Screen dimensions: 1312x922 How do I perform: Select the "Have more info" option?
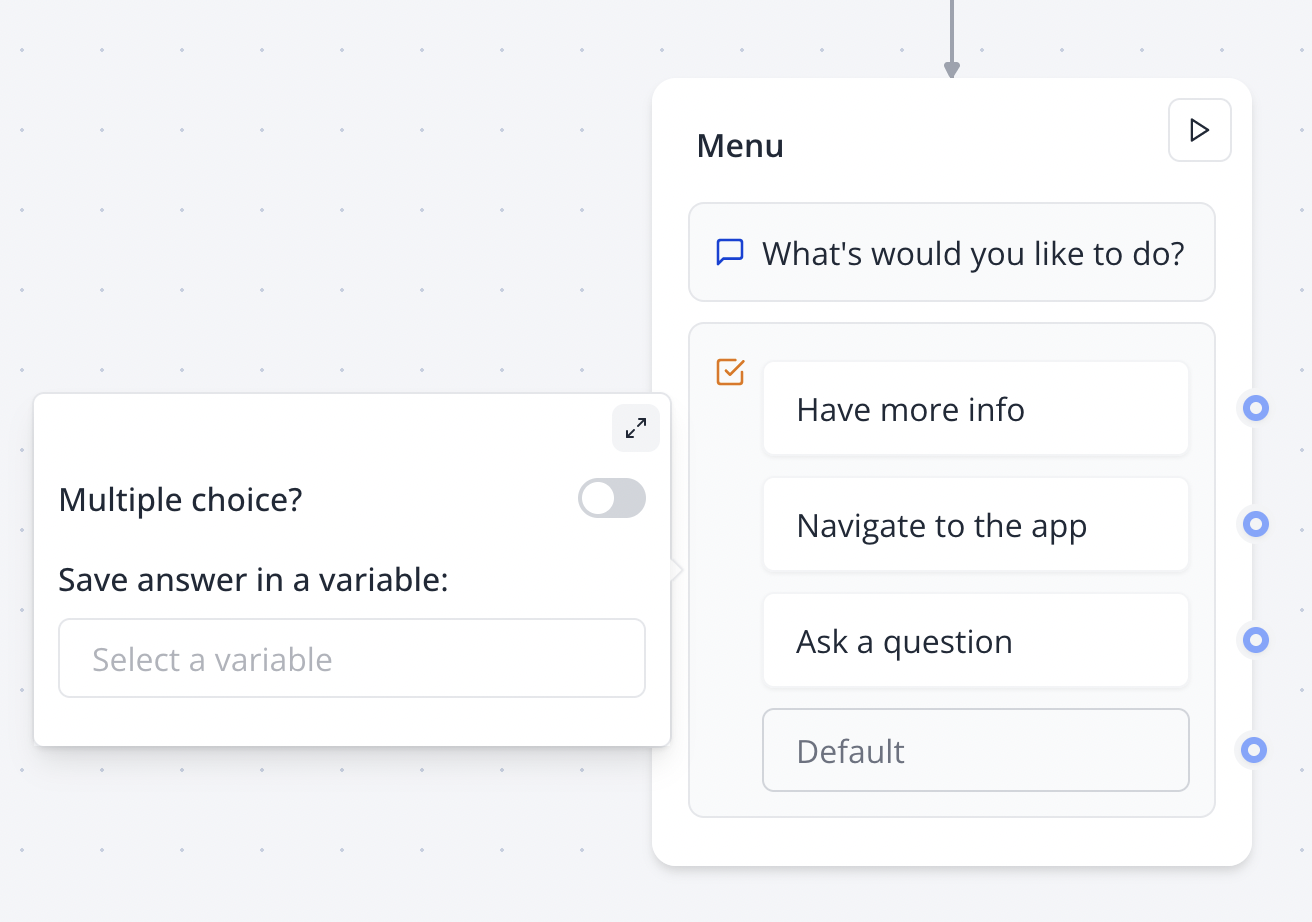click(975, 408)
